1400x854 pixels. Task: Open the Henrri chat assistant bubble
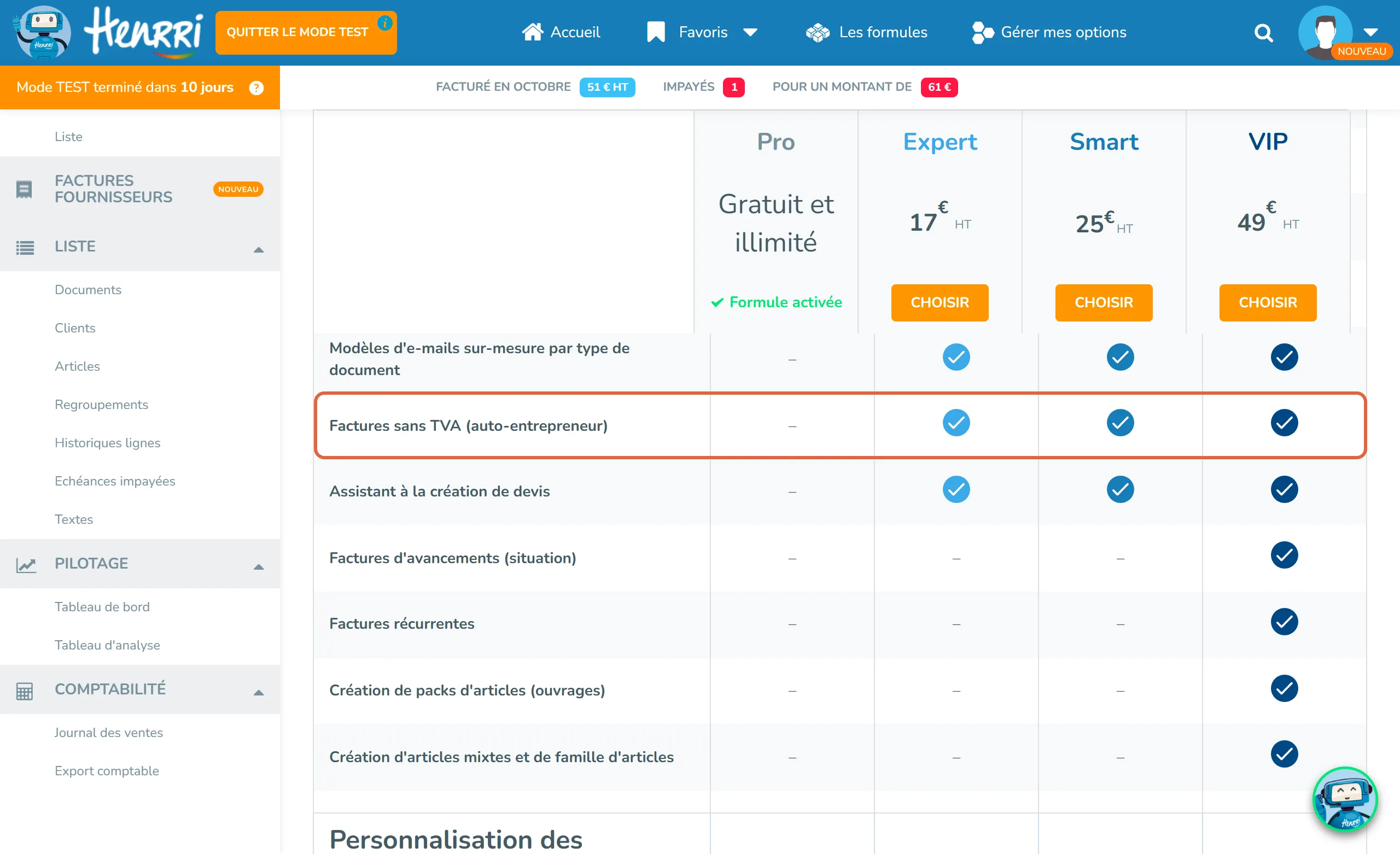[x=1344, y=799]
